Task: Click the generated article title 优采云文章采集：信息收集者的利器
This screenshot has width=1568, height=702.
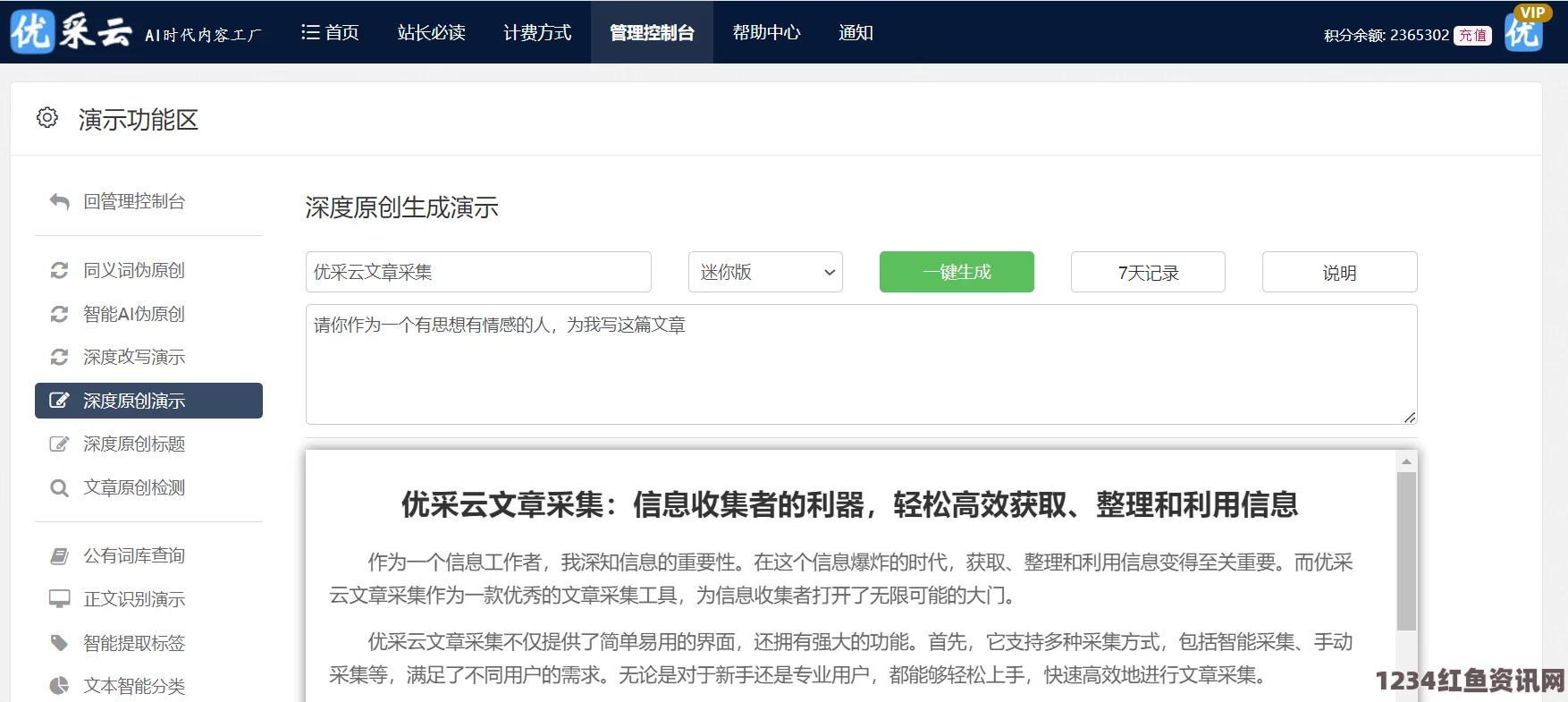Action: point(849,505)
